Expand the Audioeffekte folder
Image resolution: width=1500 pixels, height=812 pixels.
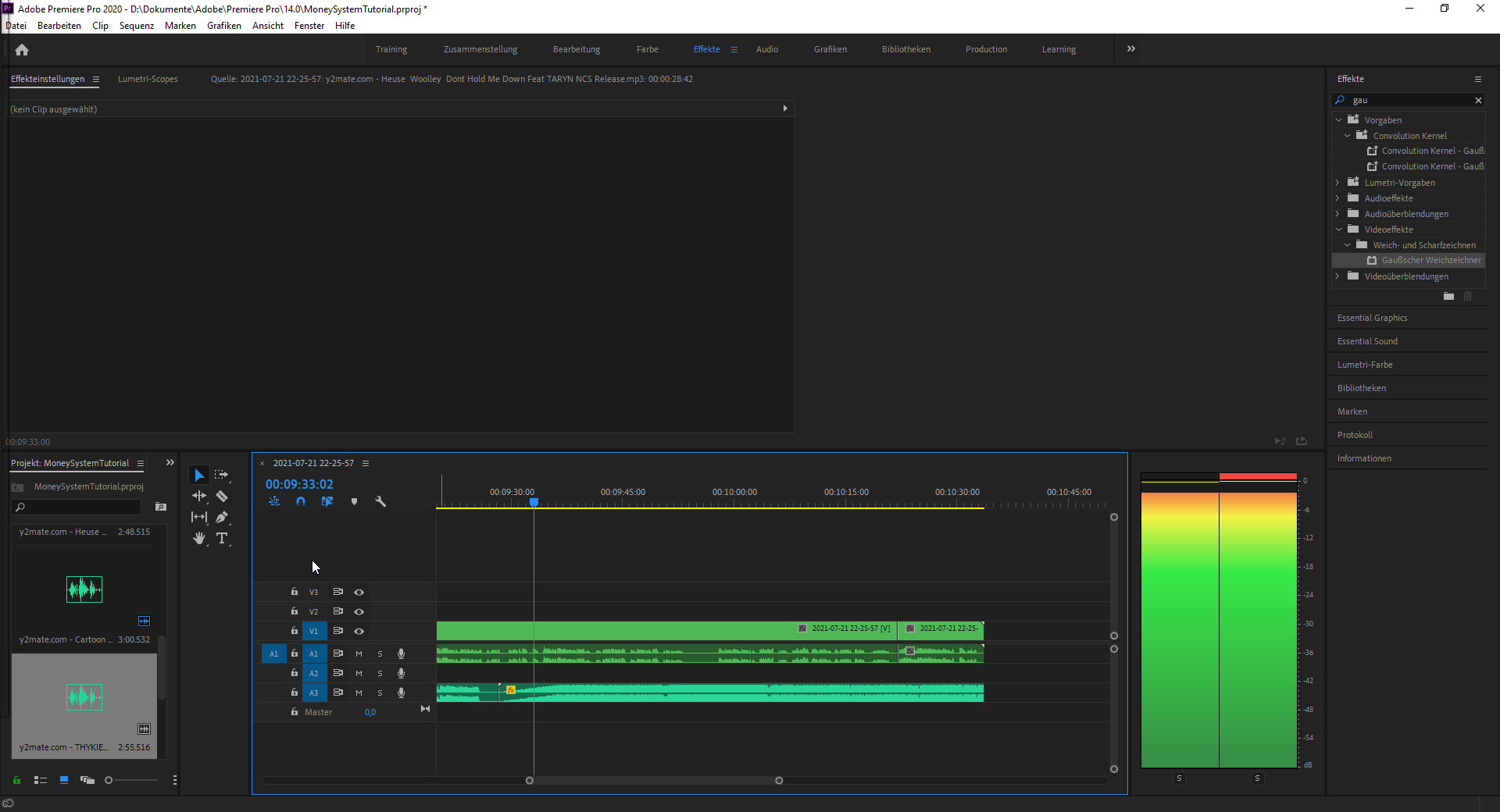(1337, 198)
